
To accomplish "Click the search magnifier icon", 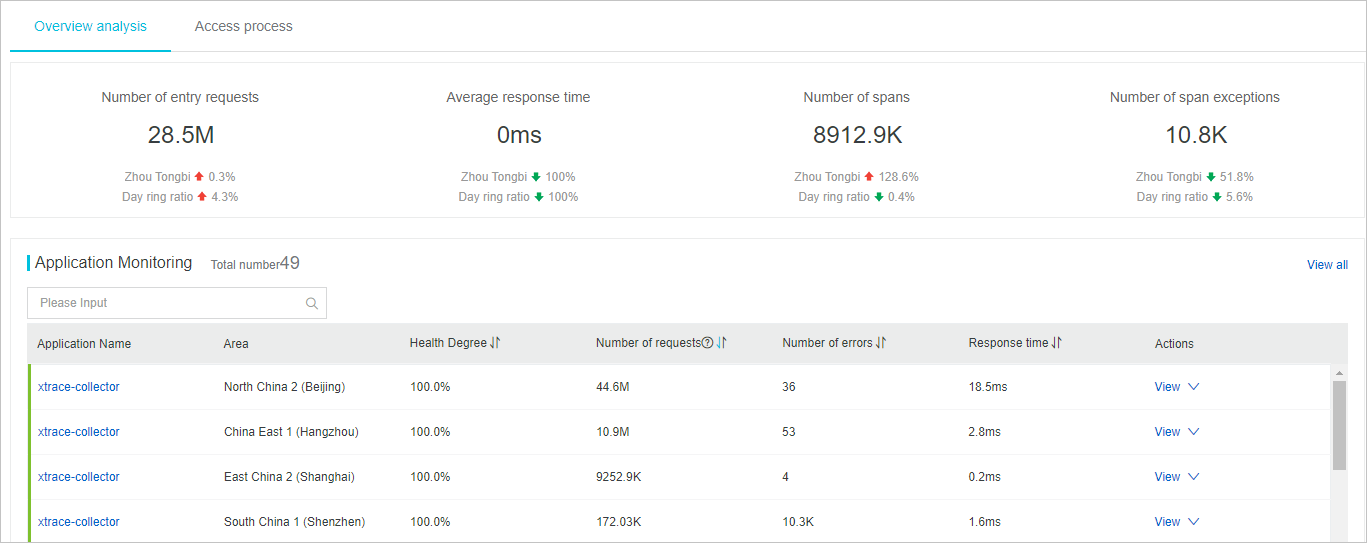I will [312, 304].
